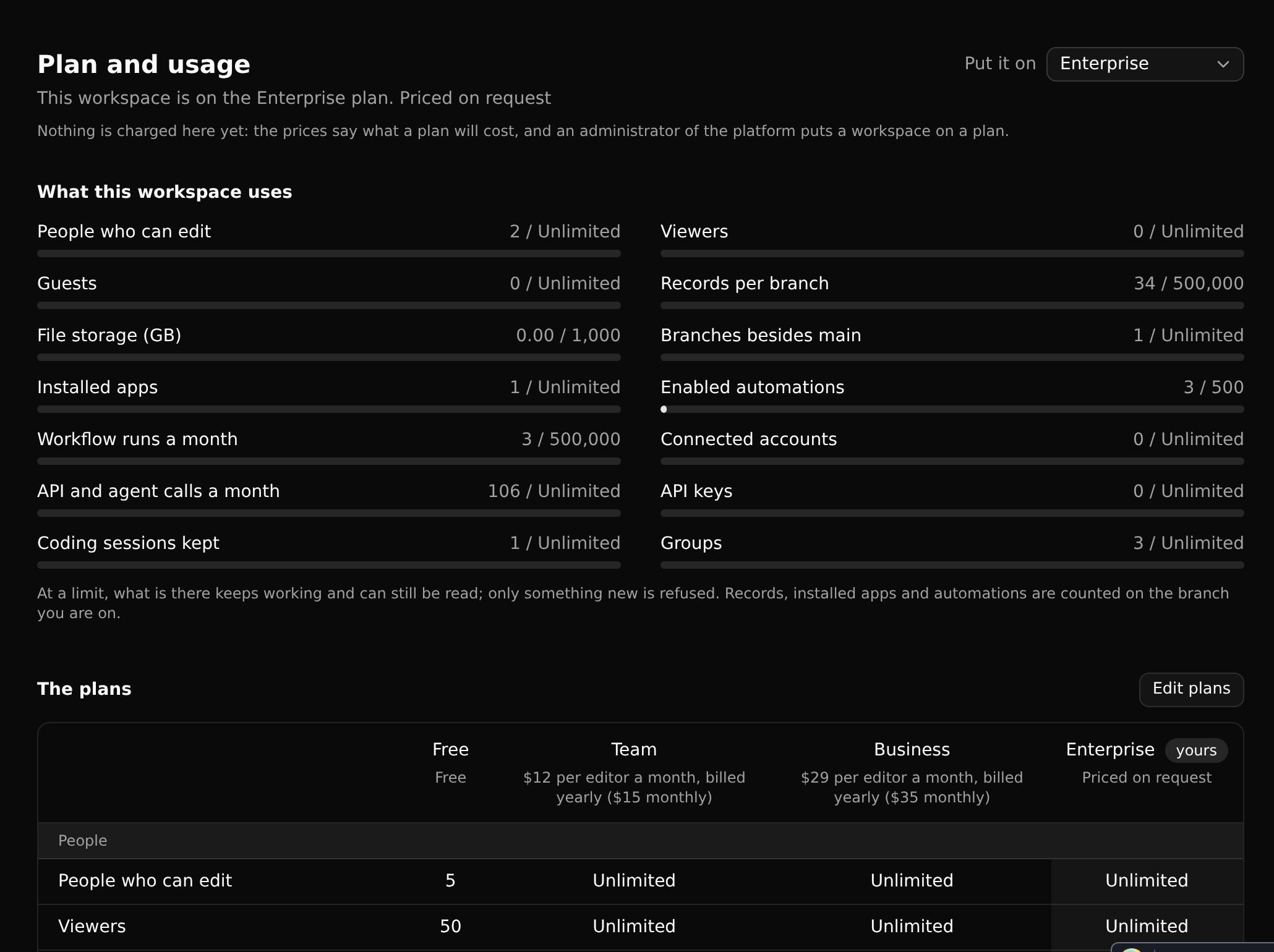Click the 'Viewers' table row label
The height and width of the screenshot is (952, 1274).
point(92,926)
